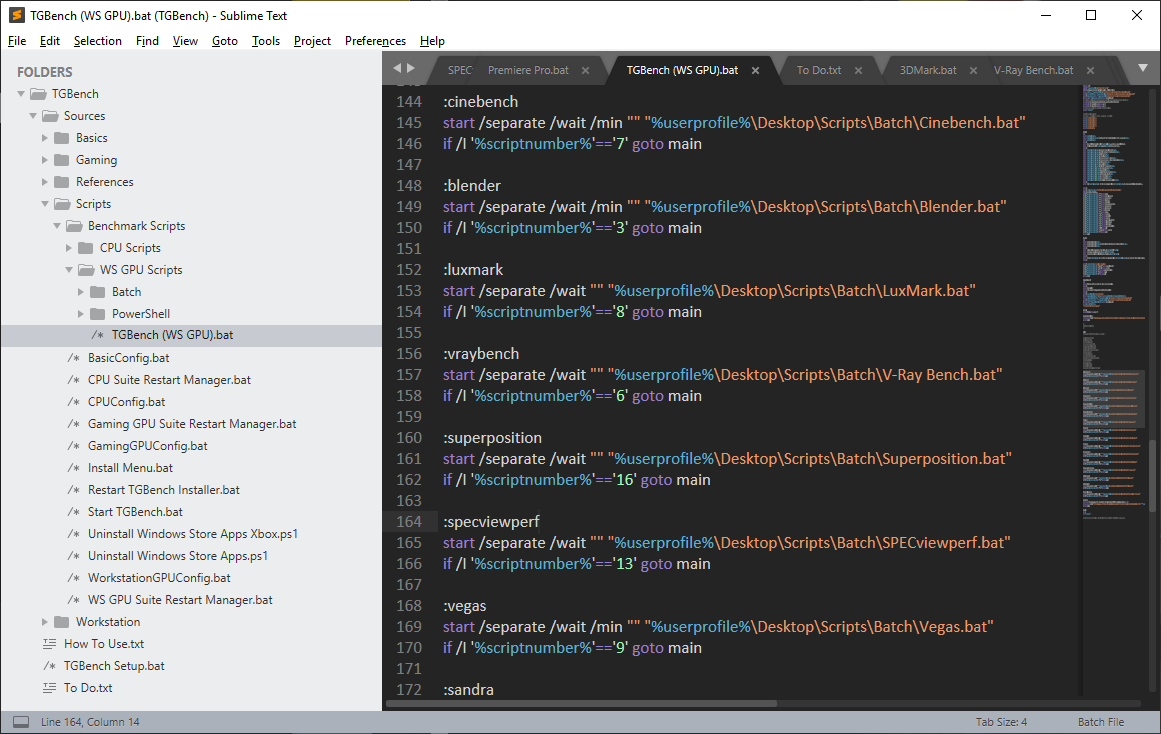1161x734 pixels.
Task: Change Batch File syntax in status bar
Action: point(1100,722)
